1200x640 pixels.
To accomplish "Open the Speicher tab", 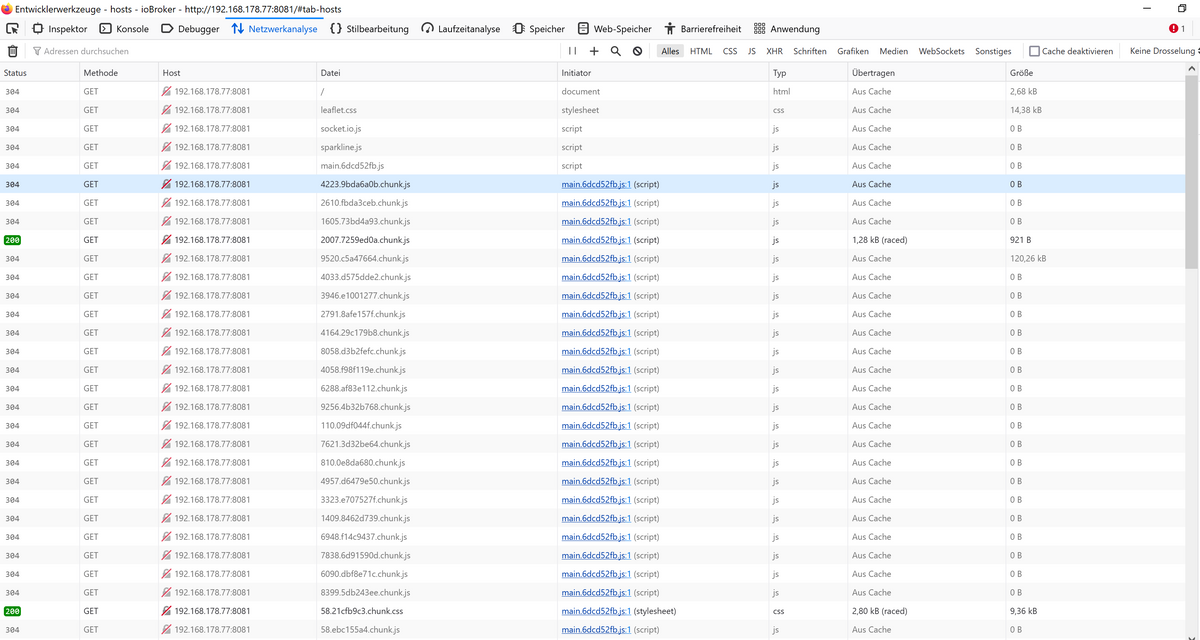I will tap(538, 29).
